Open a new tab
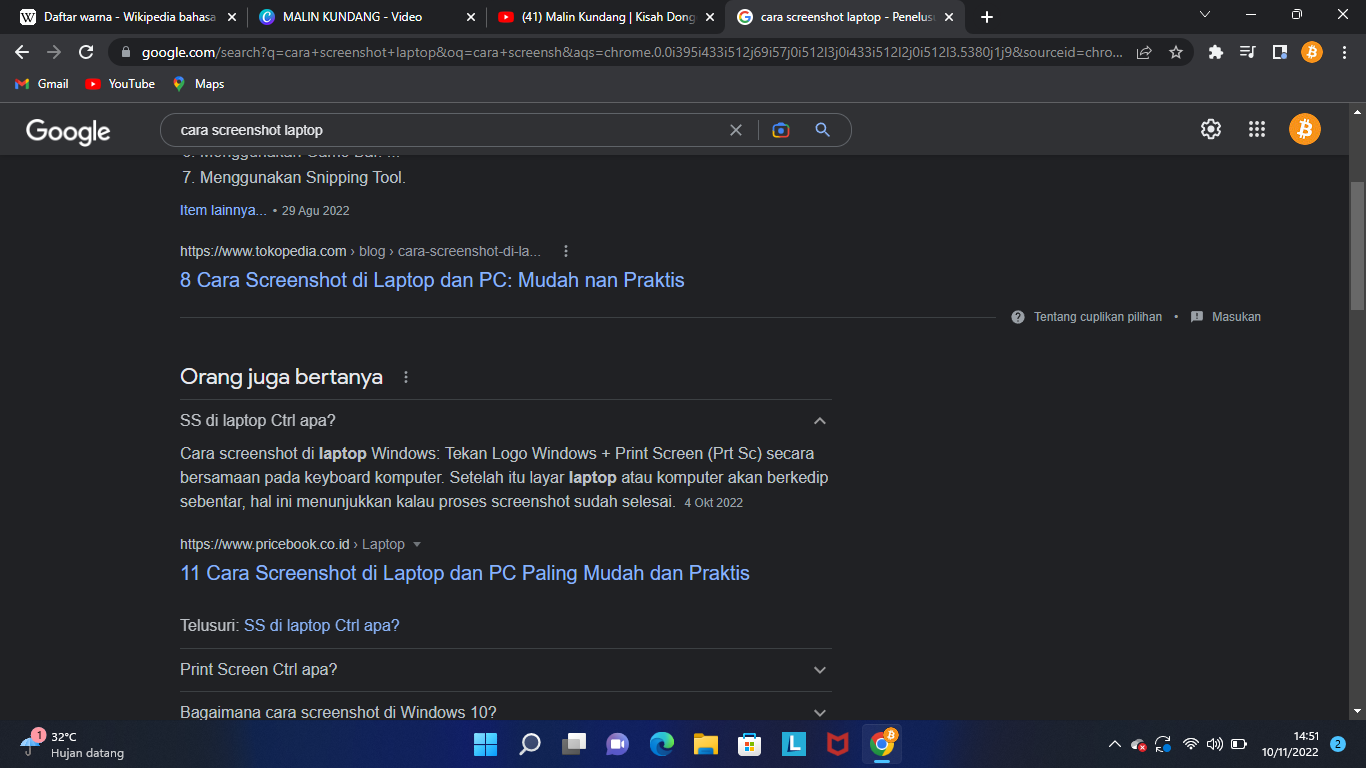This screenshot has width=1366, height=768. tap(987, 17)
